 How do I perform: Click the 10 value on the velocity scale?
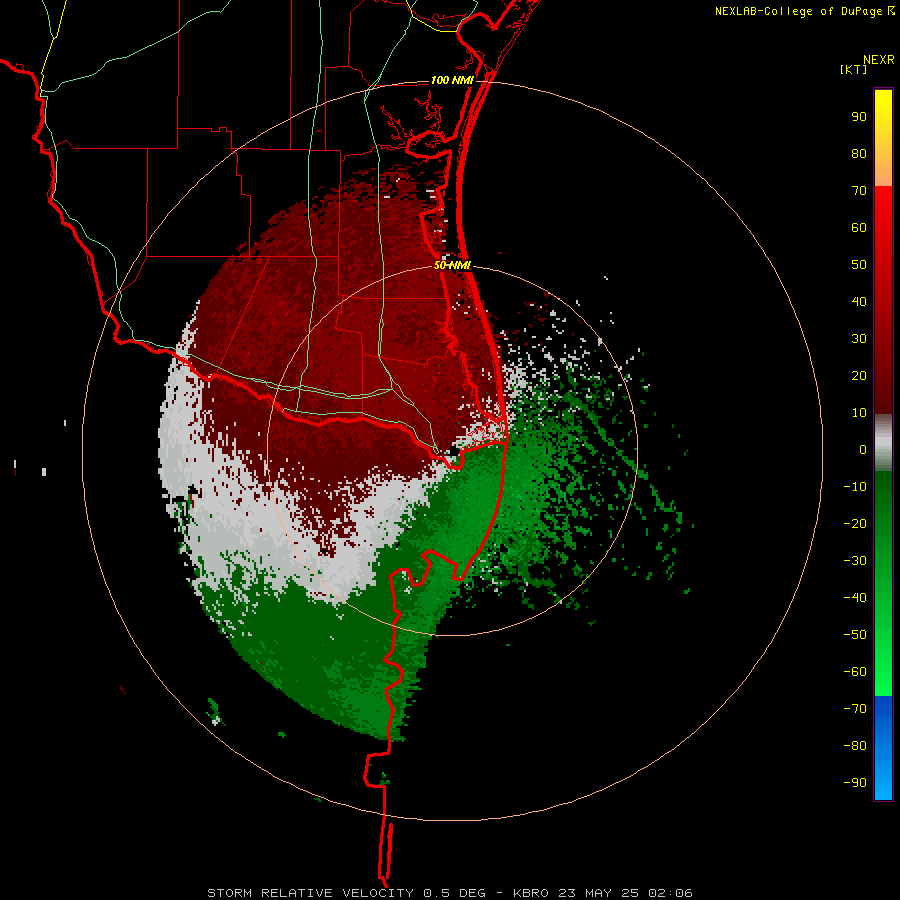tap(859, 413)
